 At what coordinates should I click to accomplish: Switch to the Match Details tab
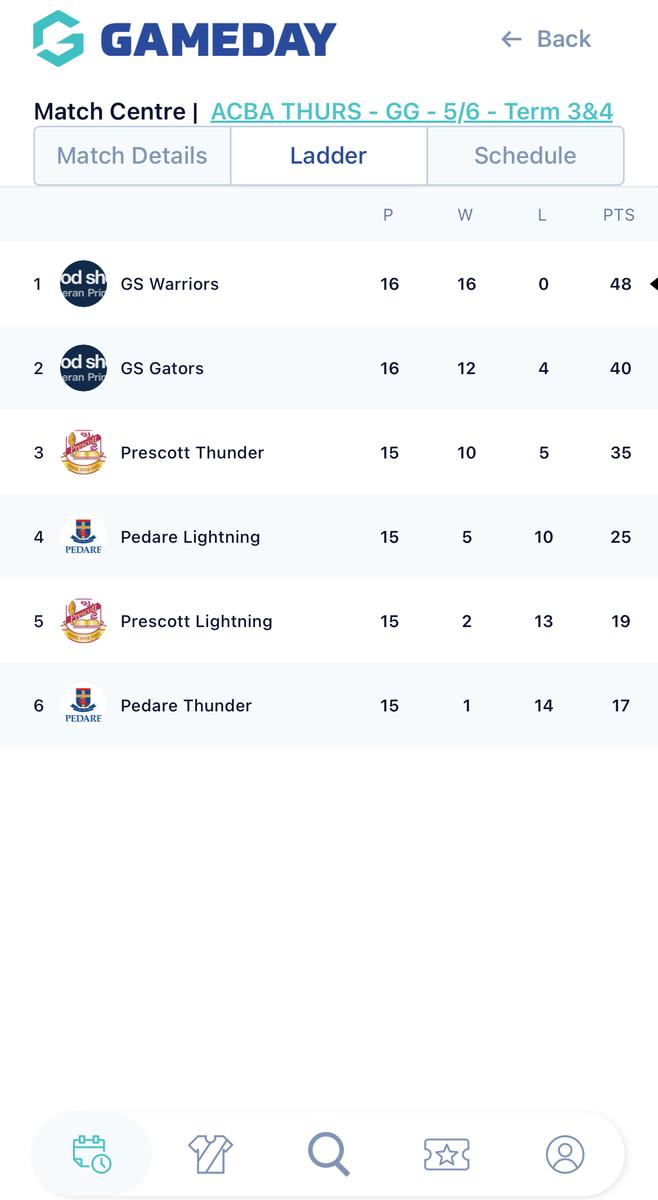pos(132,156)
